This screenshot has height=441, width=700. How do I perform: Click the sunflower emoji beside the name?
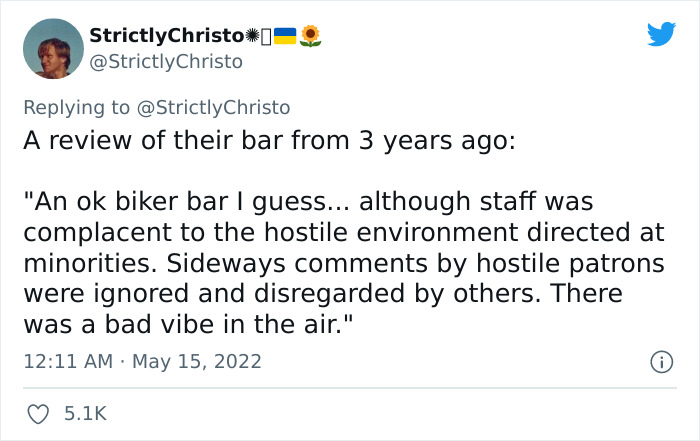[x=311, y=36]
